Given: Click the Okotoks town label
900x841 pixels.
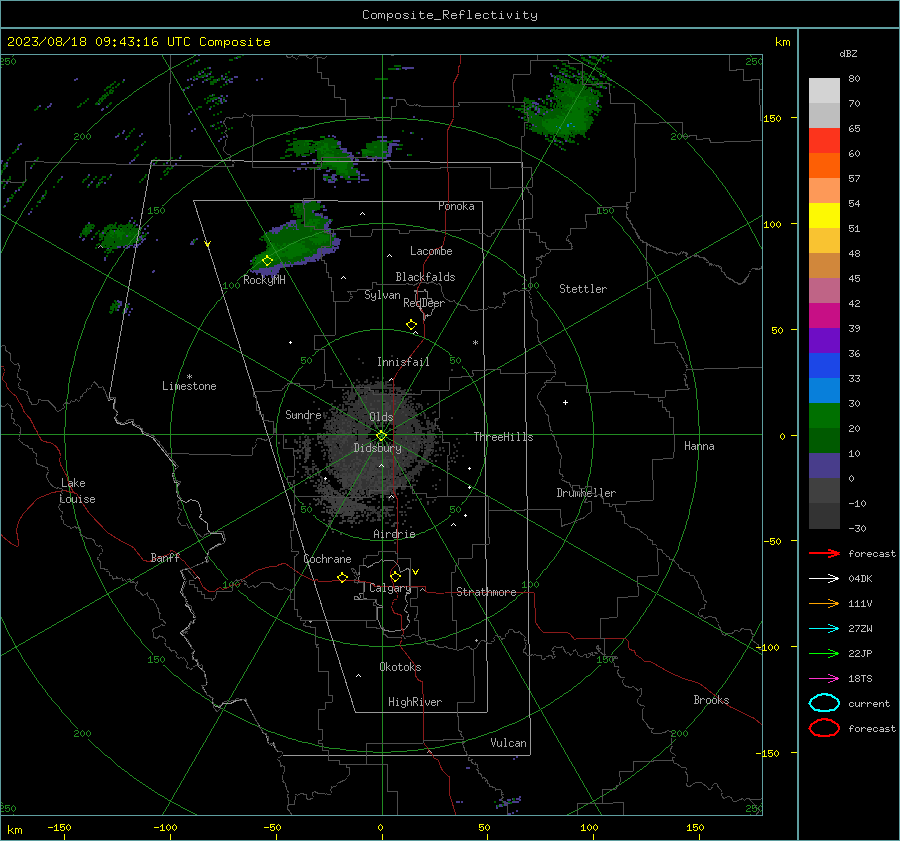Looking at the screenshot, I should (400, 667).
